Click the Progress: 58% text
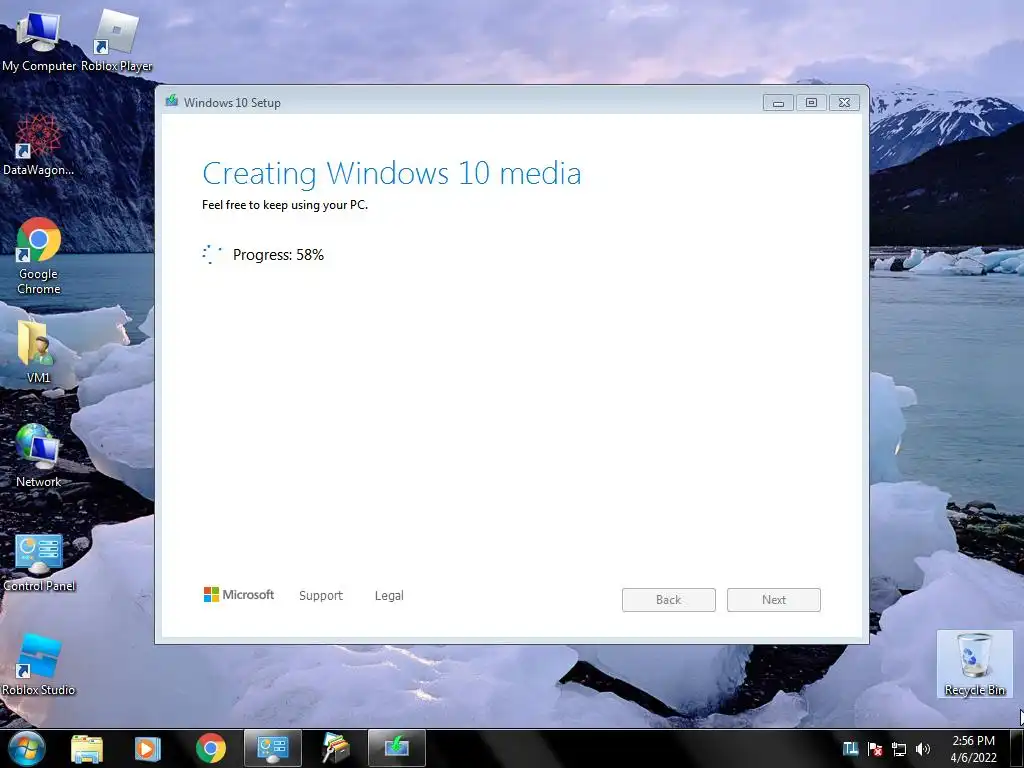Viewport: 1024px width, 768px height. click(278, 255)
